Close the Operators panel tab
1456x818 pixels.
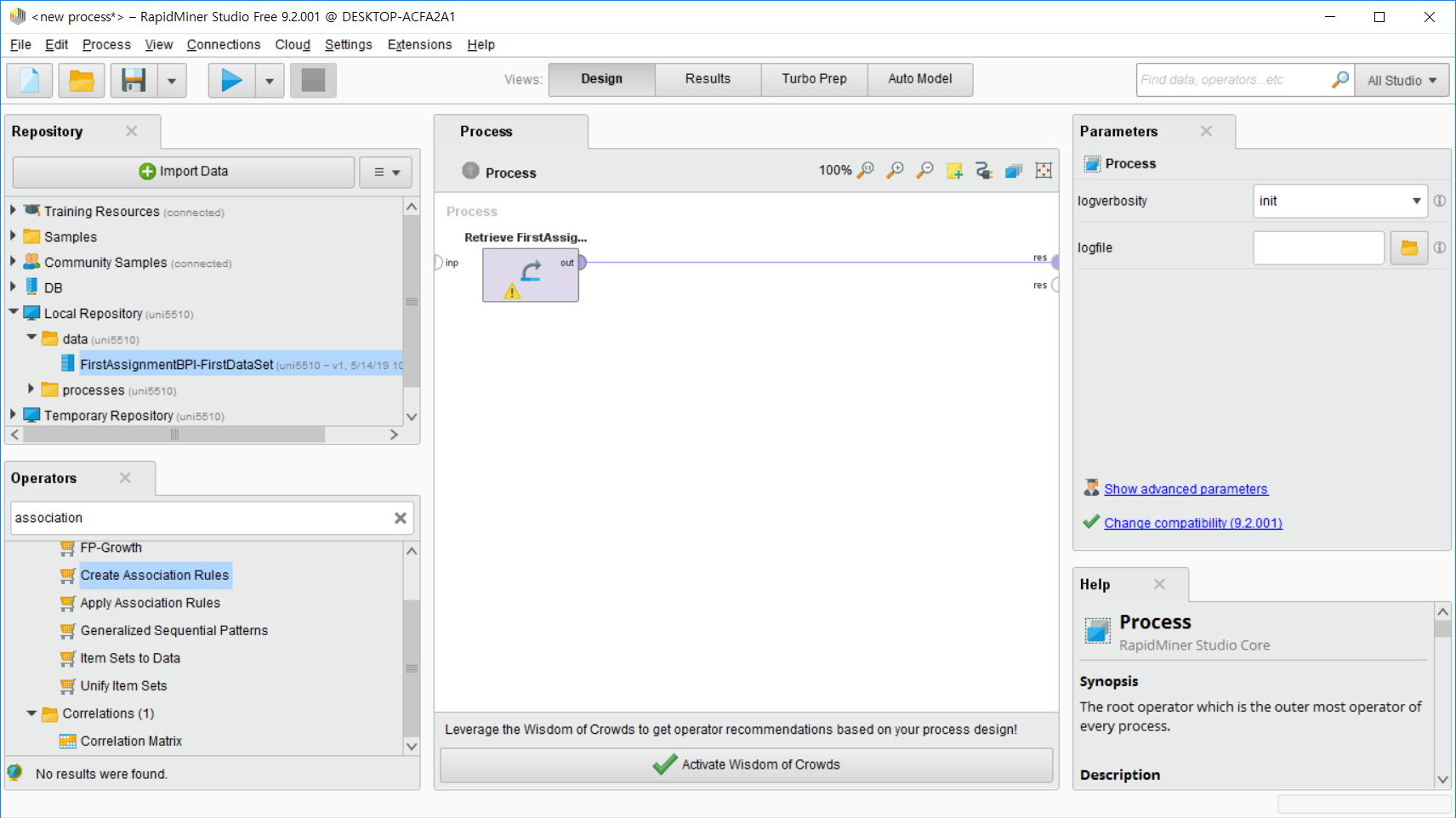click(x=126, y=478)
